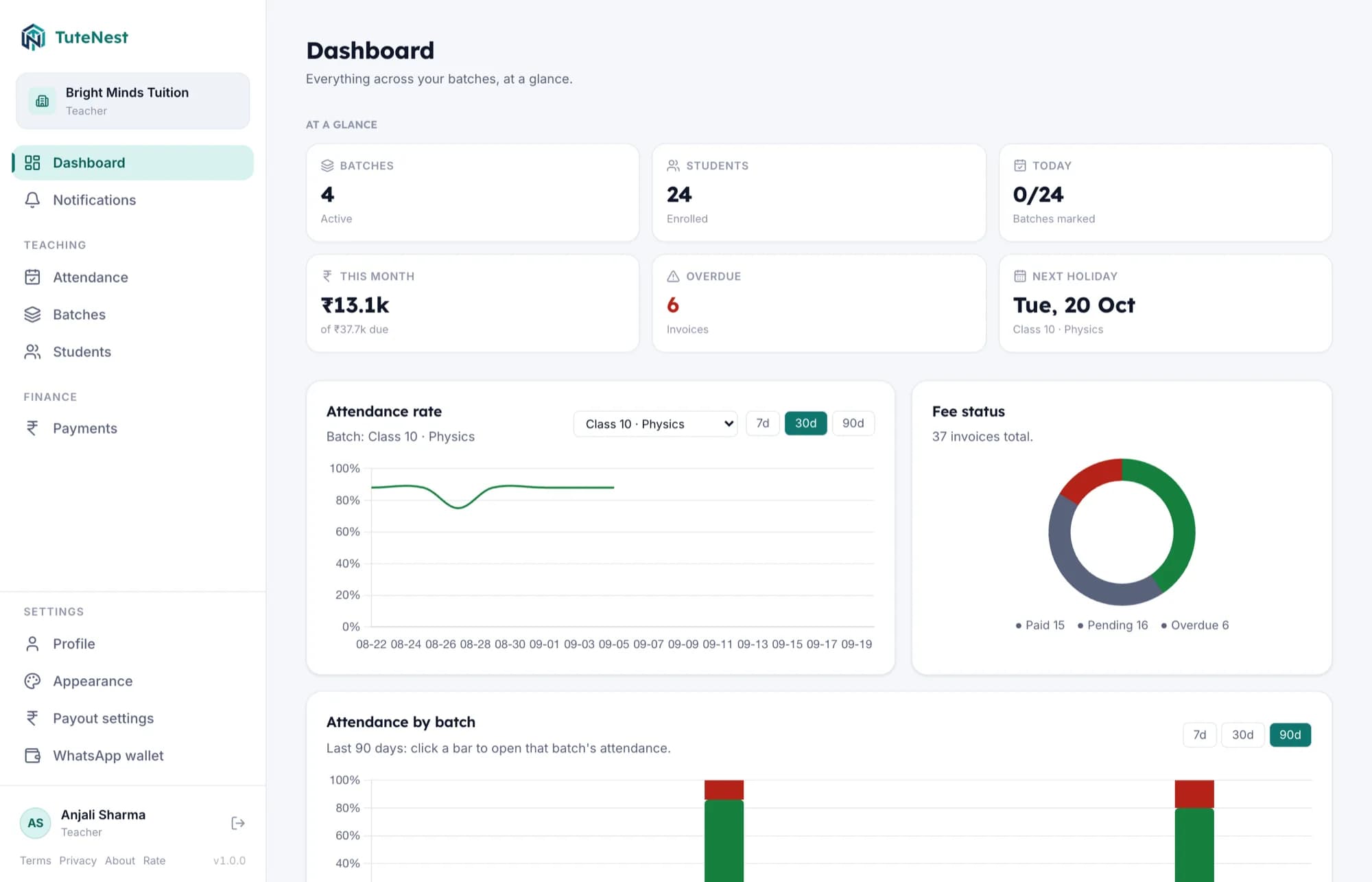Click the Students 24 Enrolled card
This screenshot has width=1372, height=882.
click(x=818, y=192)
